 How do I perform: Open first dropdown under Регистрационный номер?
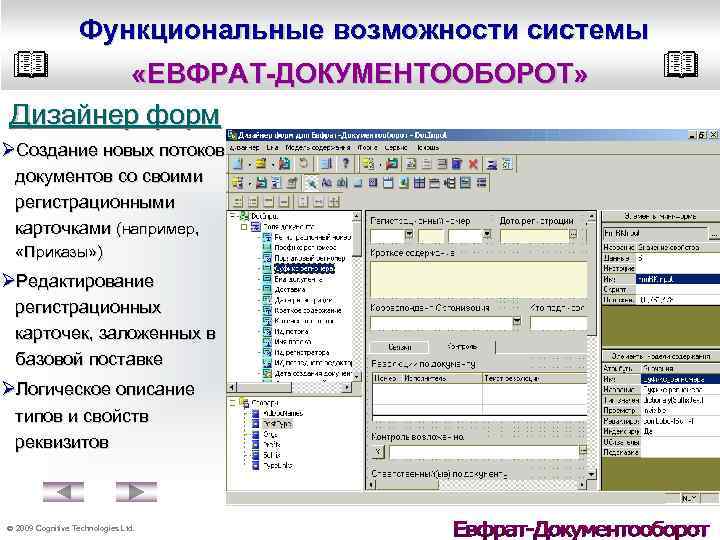click(x=409, y=234)
